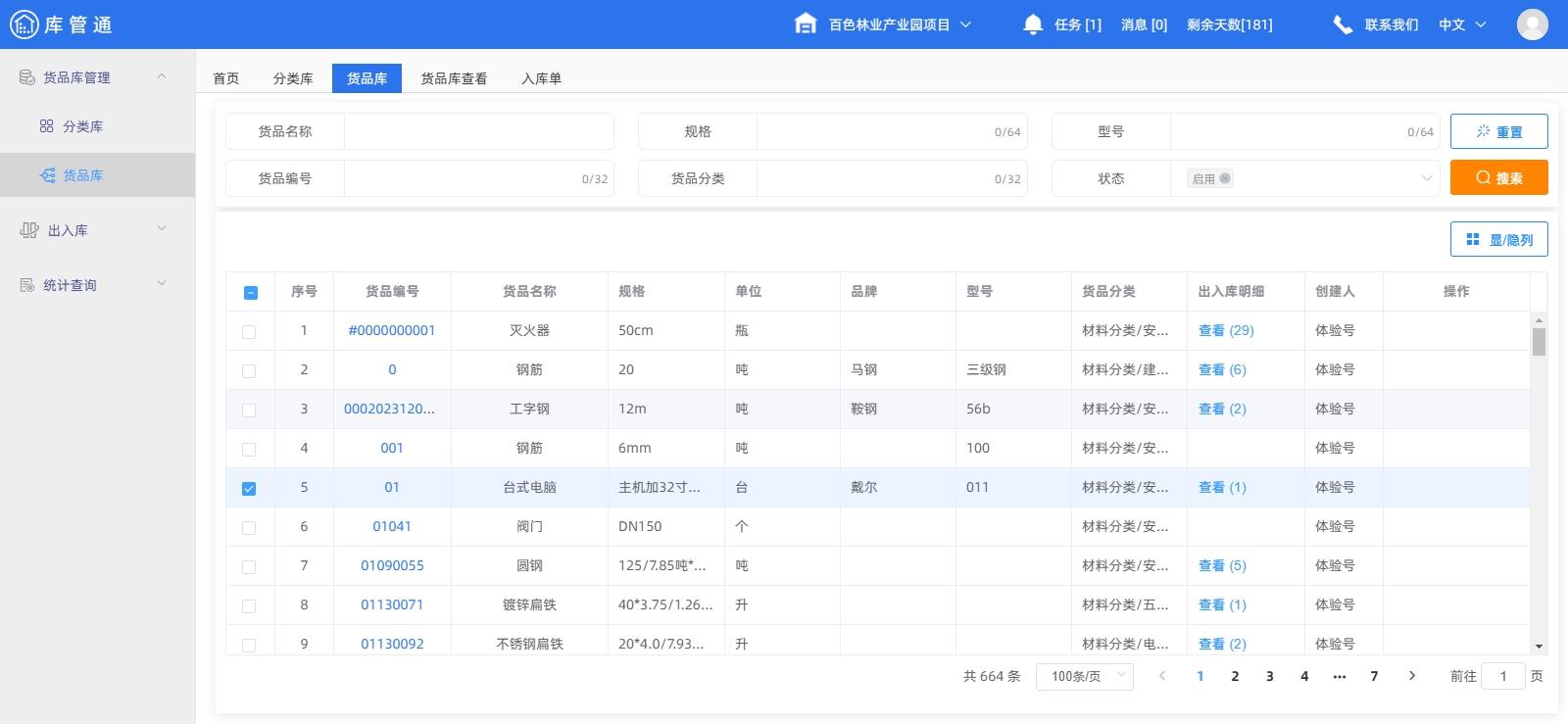Viewport: 1568px width, 724px height.
Task: Toggle the select-all header checkbox
Action: click(x=250, y=292)
